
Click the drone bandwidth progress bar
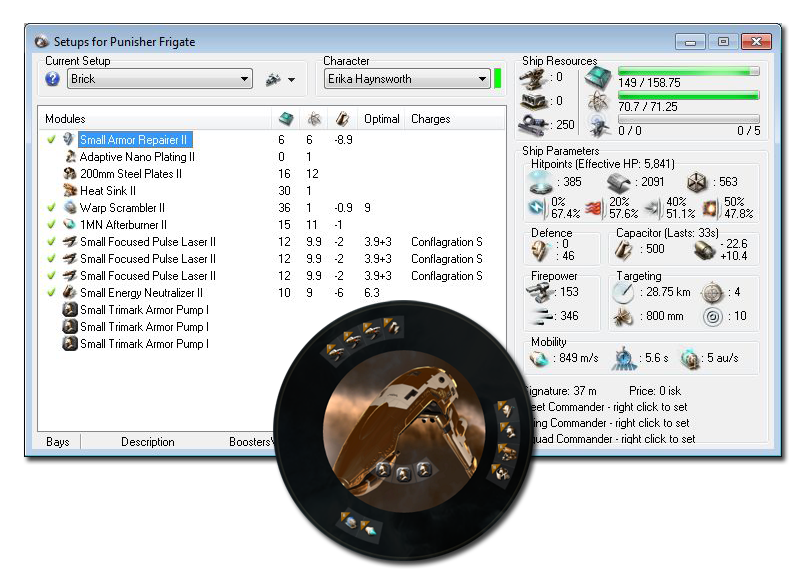[688, 119]
